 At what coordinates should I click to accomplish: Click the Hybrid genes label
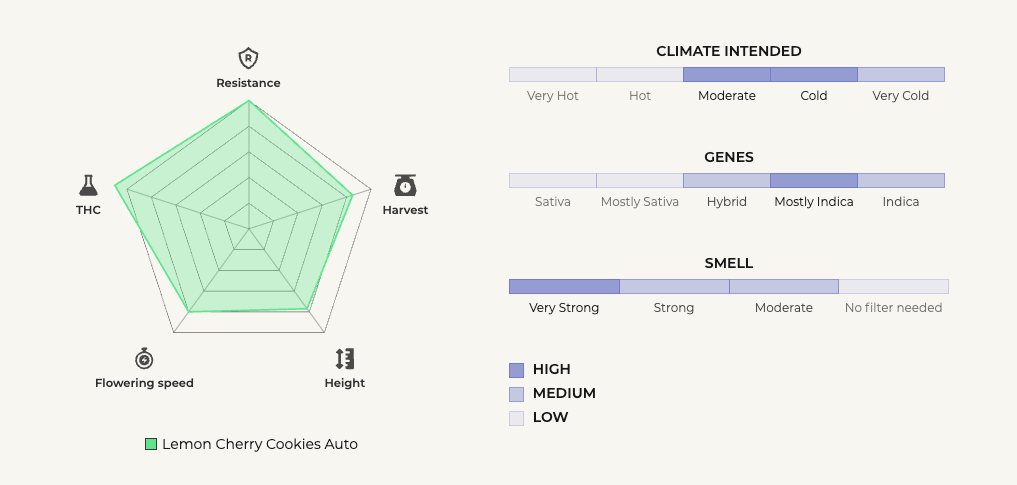coord(727,202)
